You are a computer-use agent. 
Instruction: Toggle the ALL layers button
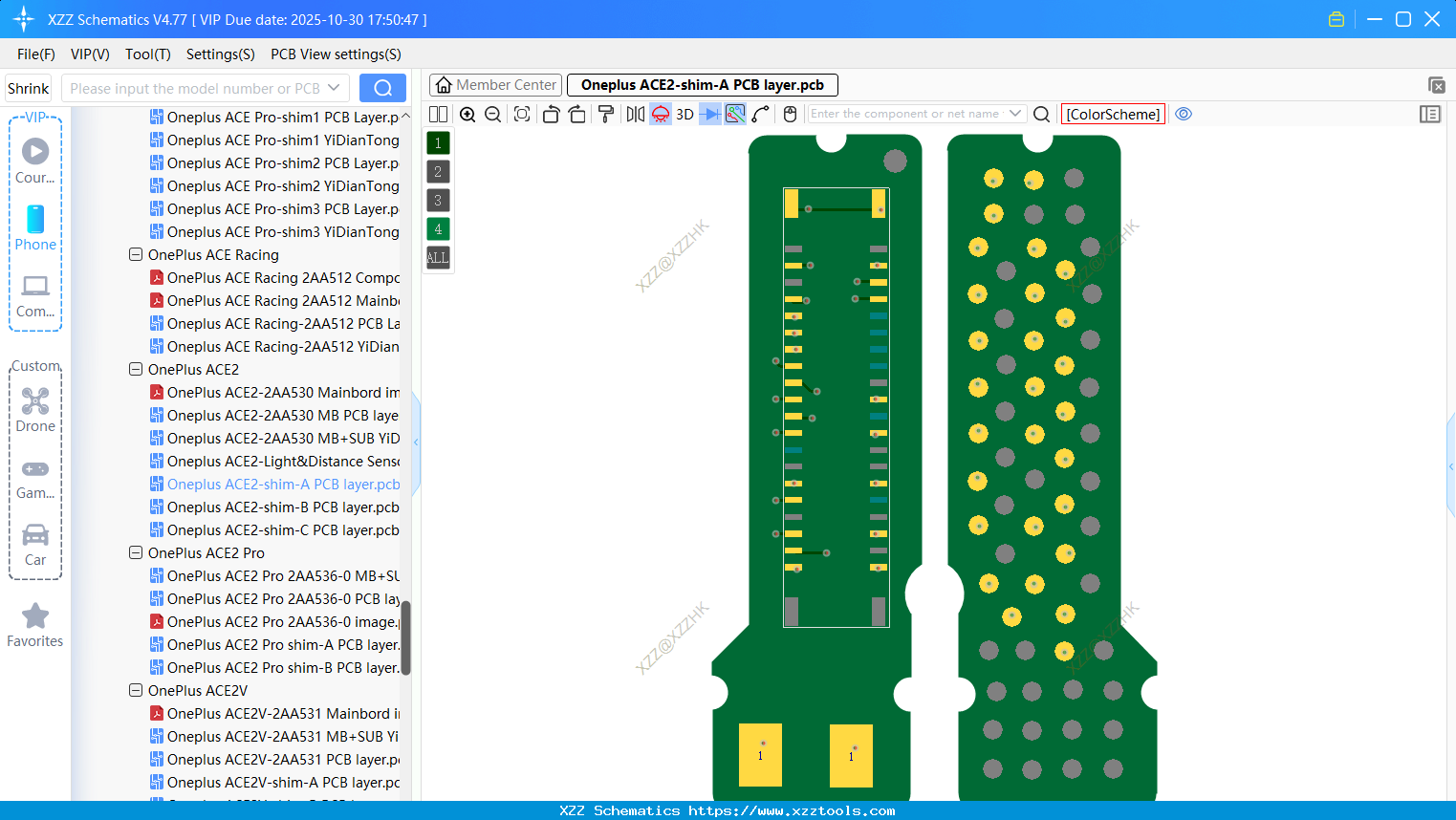point(437,257)
